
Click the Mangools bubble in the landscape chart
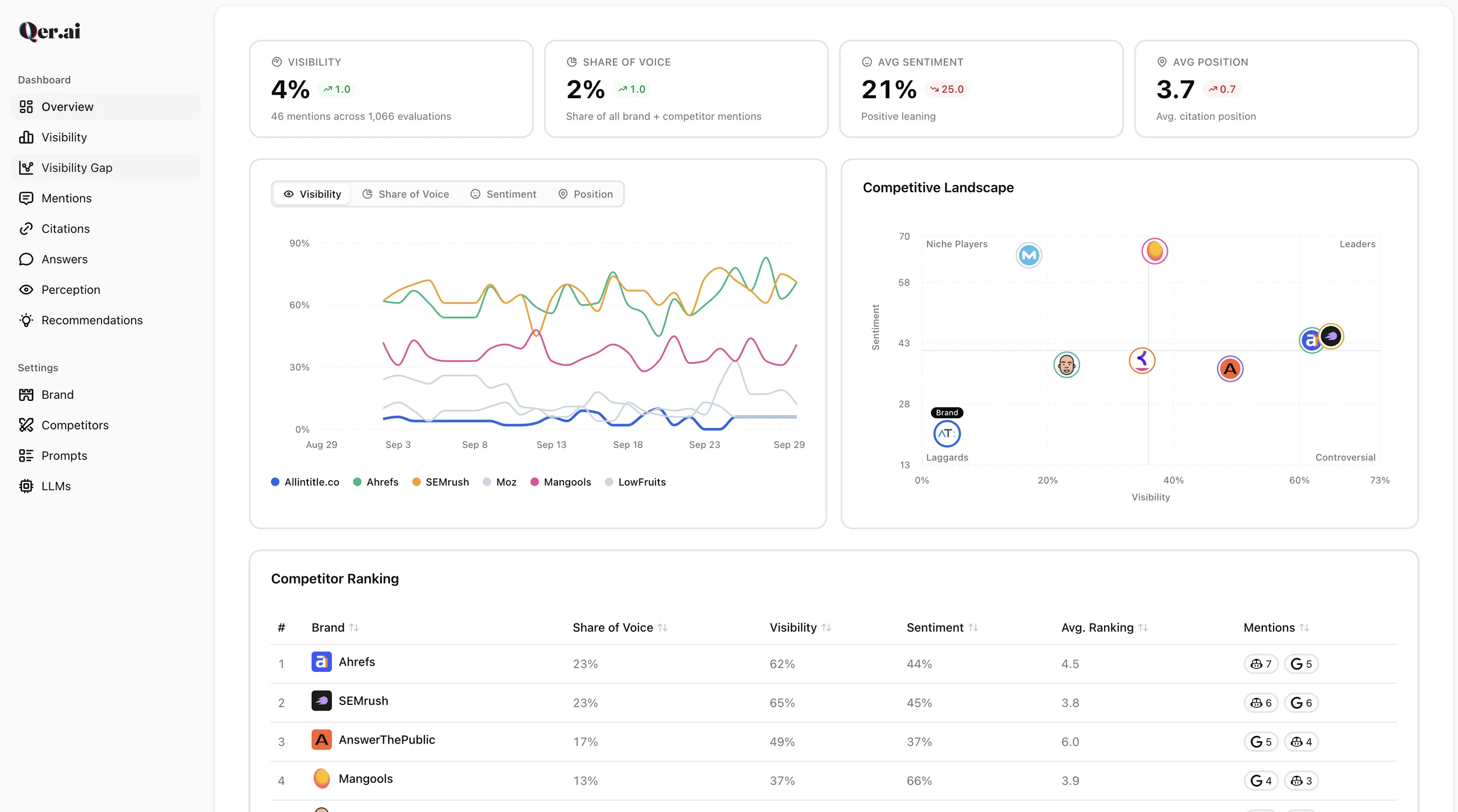[1154, 251]
